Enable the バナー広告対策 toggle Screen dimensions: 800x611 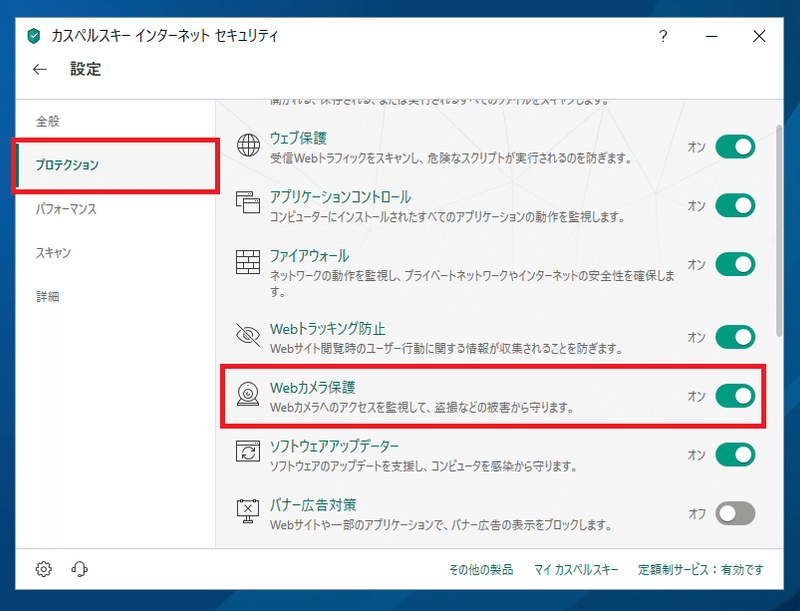735,513
